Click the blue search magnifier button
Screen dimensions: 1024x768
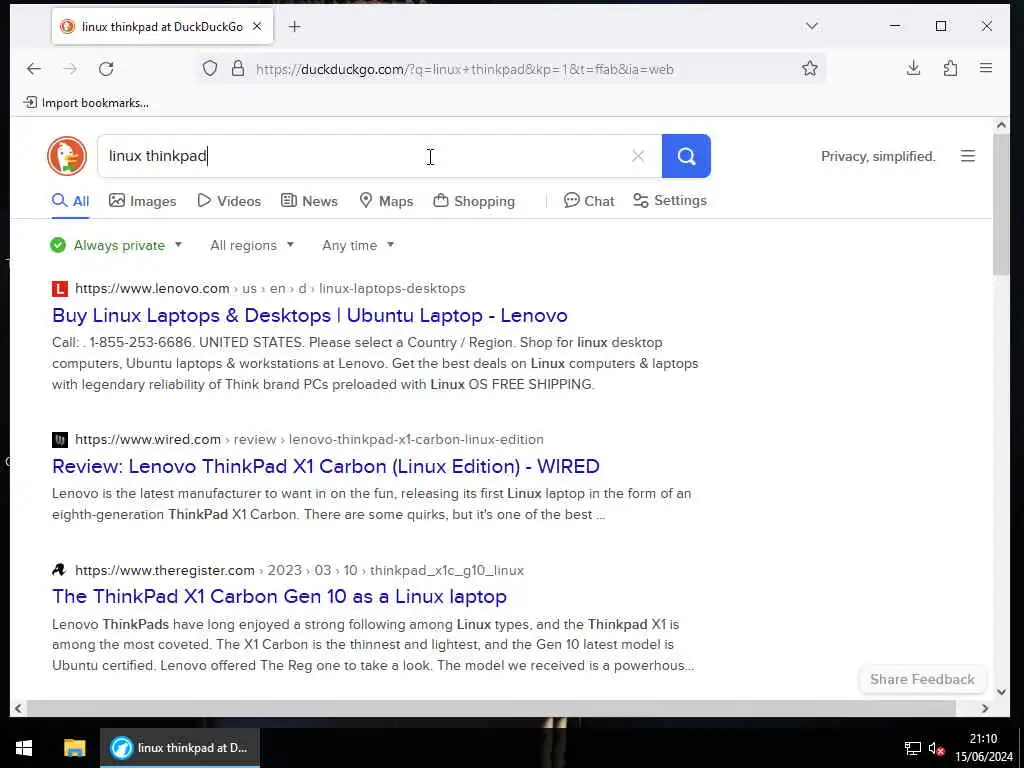click(x=686, y=156)
